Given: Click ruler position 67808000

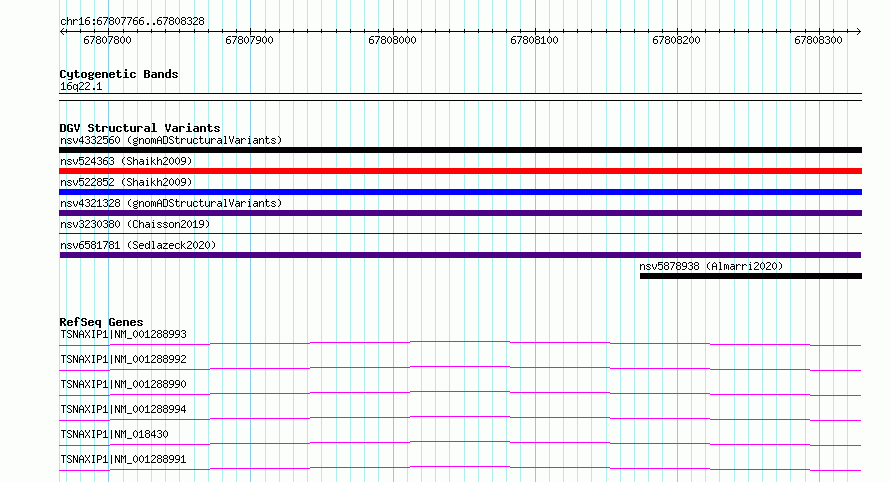Looking at the screenshot, I should 392,40.
